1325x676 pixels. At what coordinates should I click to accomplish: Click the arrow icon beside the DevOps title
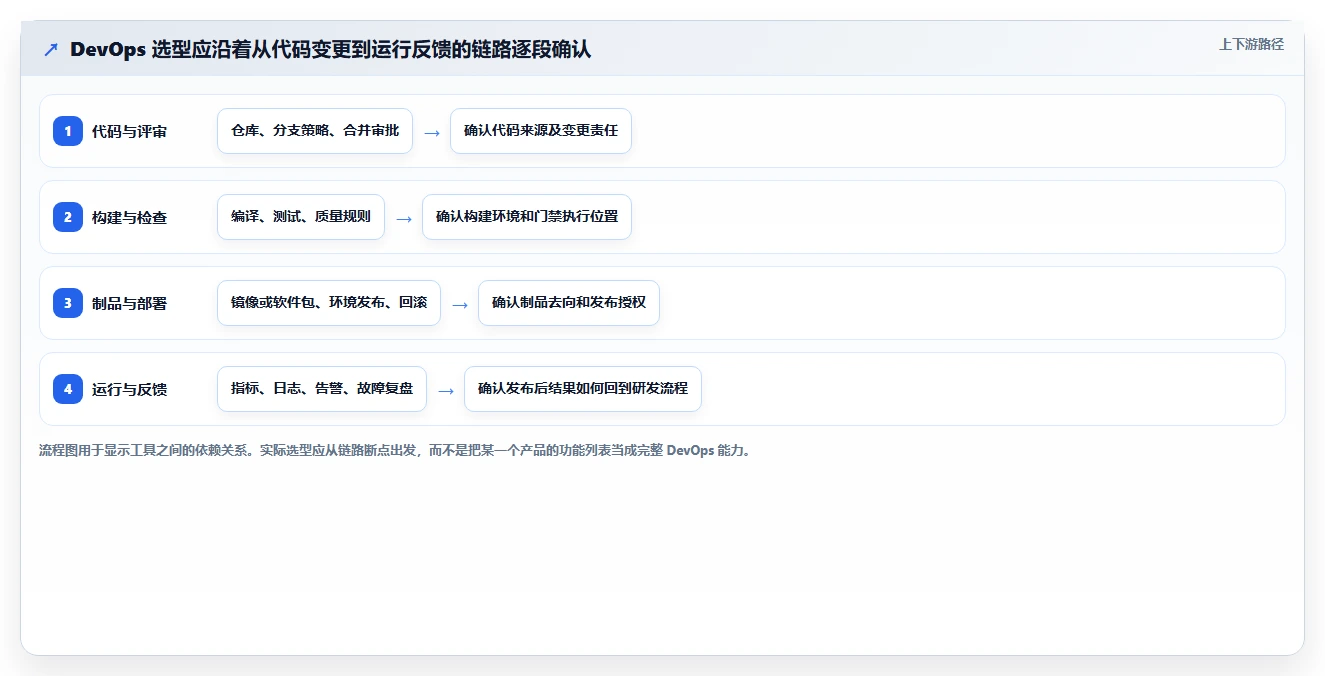(x=51, y=50)
